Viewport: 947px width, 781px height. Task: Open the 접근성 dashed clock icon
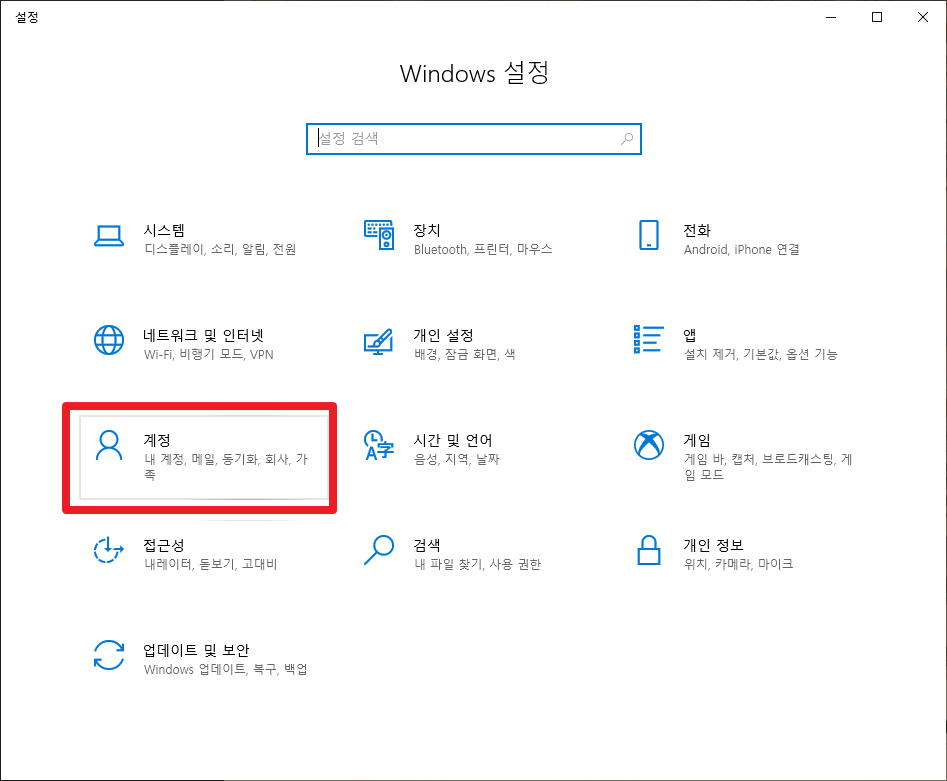(x=109, y=550)
